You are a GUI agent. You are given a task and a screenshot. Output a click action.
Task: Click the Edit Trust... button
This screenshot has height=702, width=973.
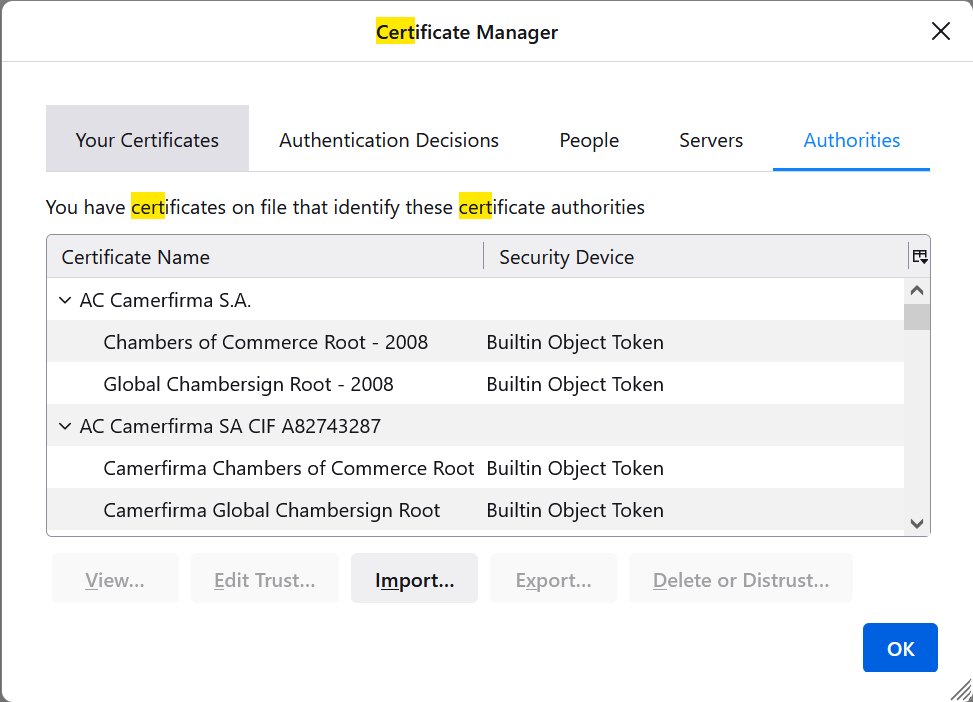click(265, 578)
